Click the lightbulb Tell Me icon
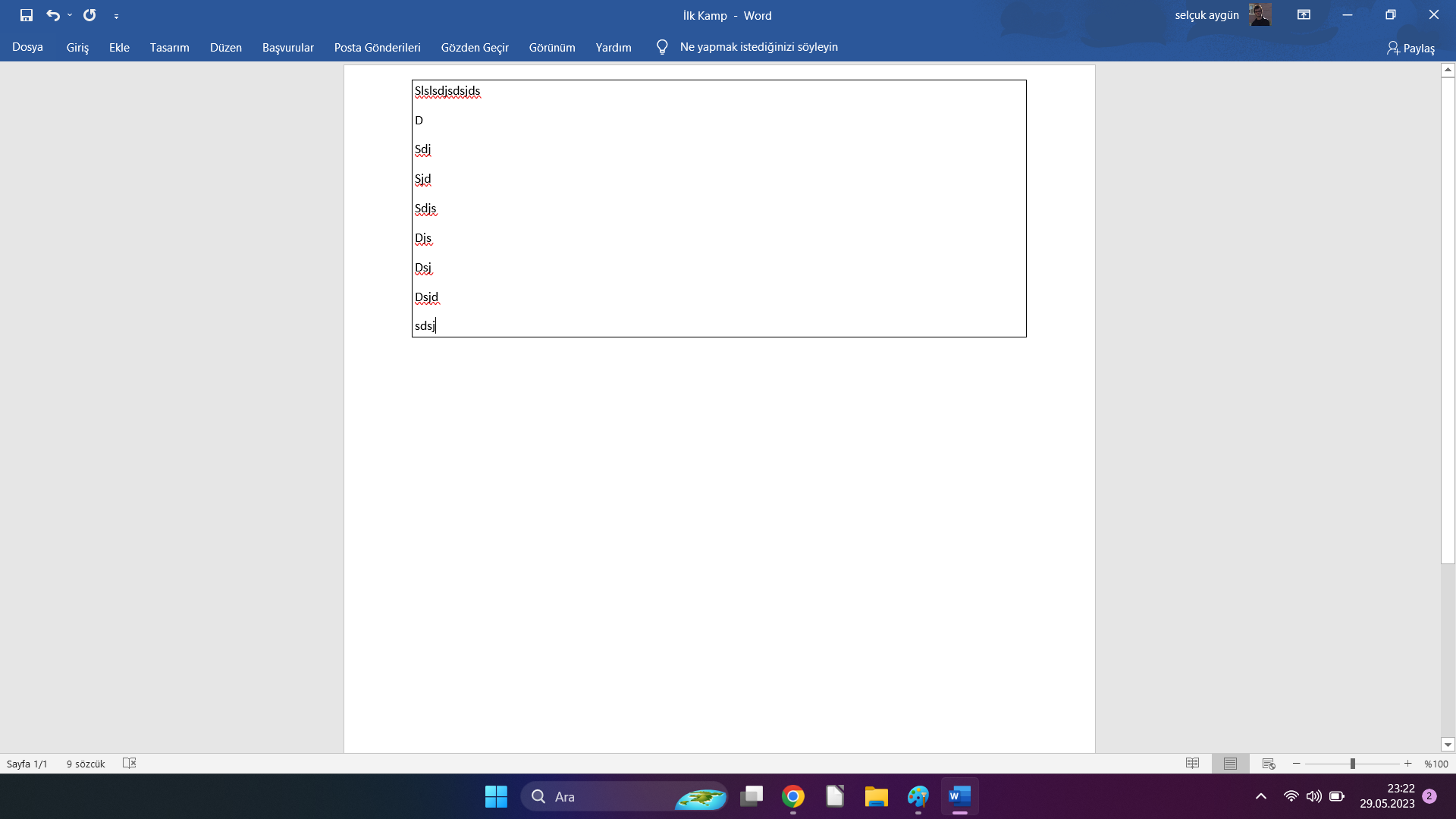 [662, 47]
